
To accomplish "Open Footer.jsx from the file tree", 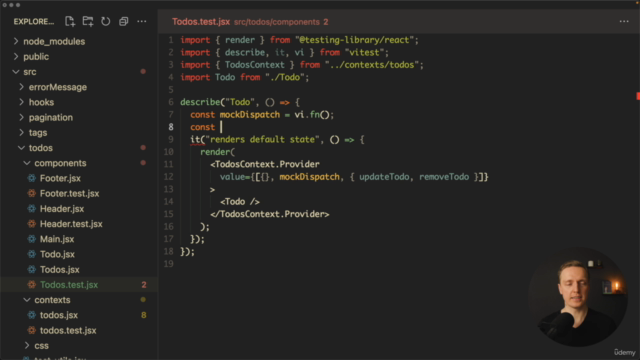I will 60,178.
